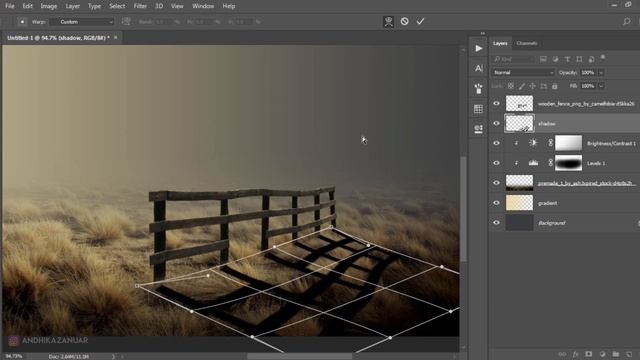Filter layers by type layers
This screenshot has height=360, width=640.
(567, 59)
